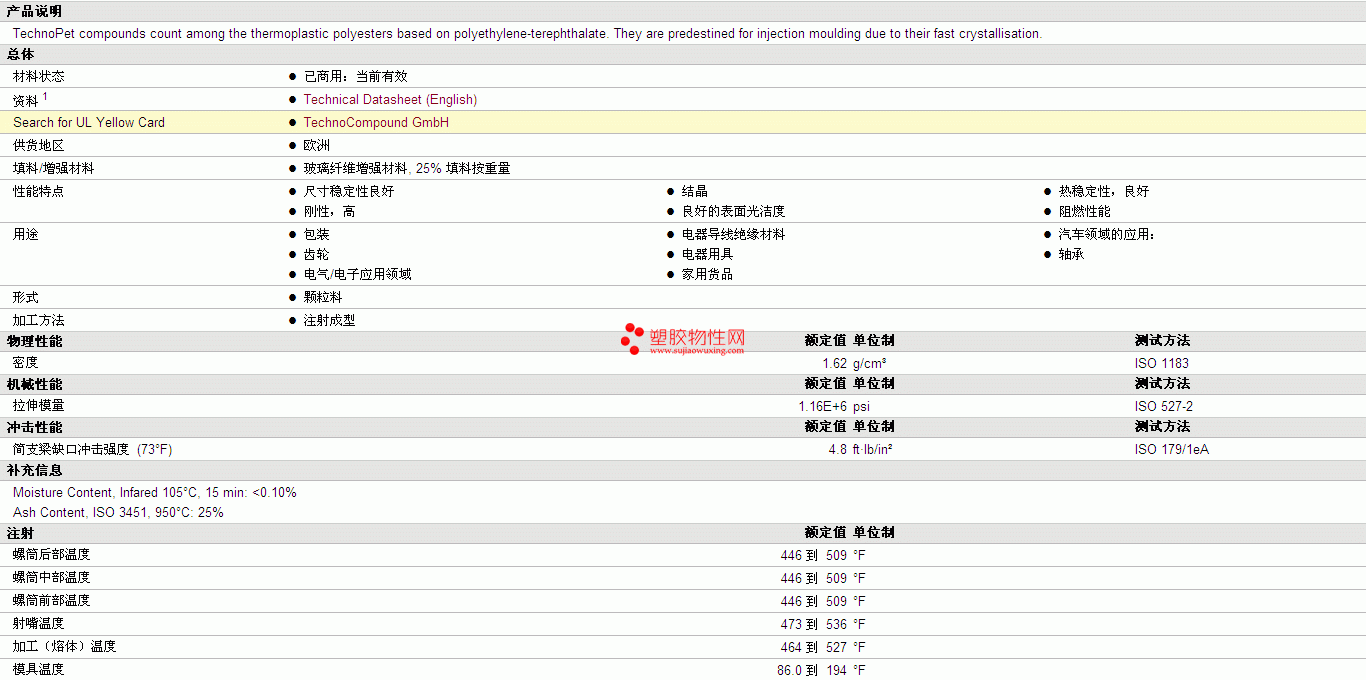This screenshot has height=680, width=1366.
Task: Select the 1.16E+6 tensile modulus value
Action: point(822,407)
